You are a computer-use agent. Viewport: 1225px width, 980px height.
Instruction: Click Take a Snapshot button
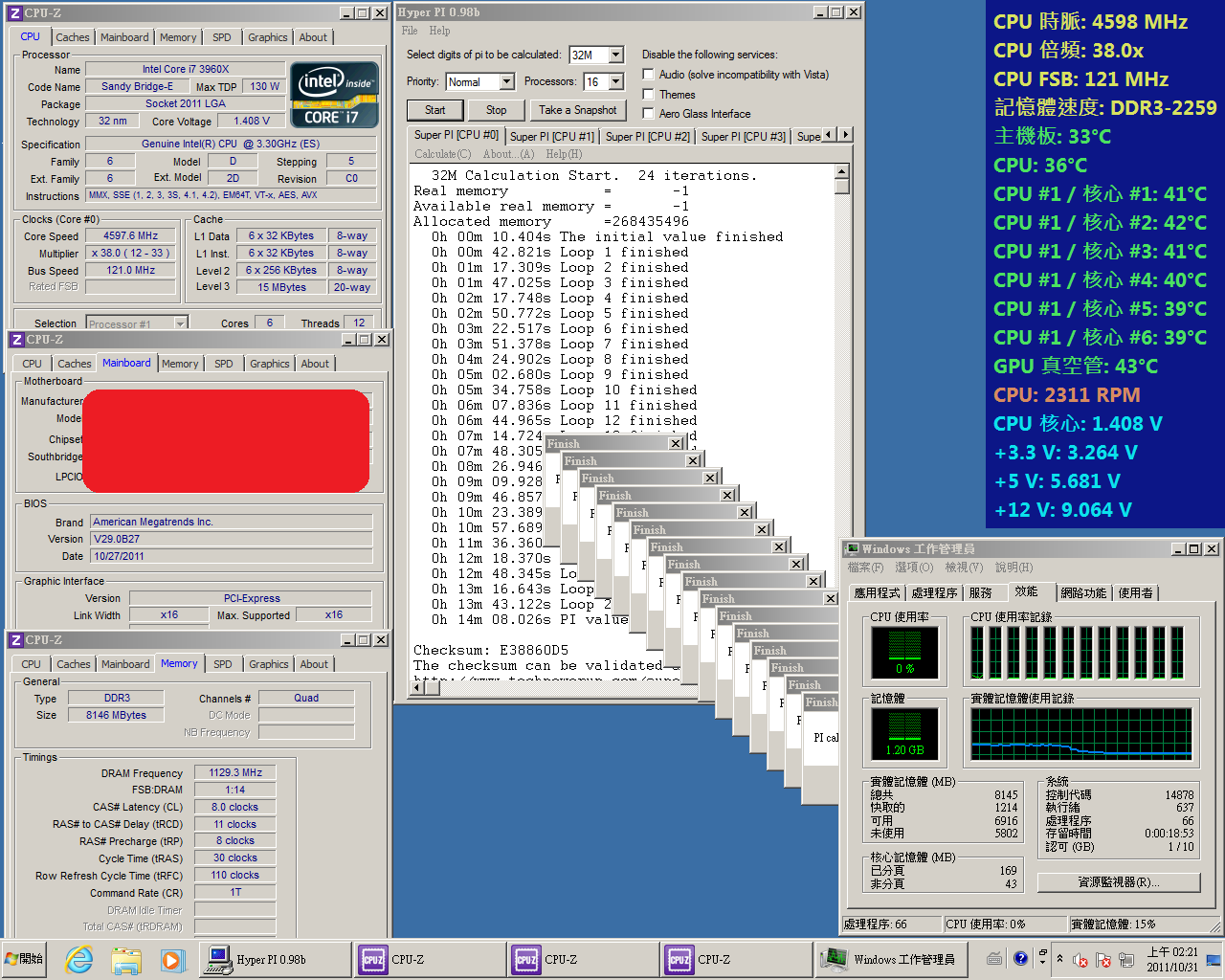tap(577, 110)
